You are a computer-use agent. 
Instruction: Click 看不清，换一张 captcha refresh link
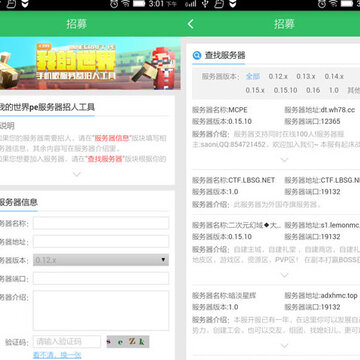click(57, 355)
